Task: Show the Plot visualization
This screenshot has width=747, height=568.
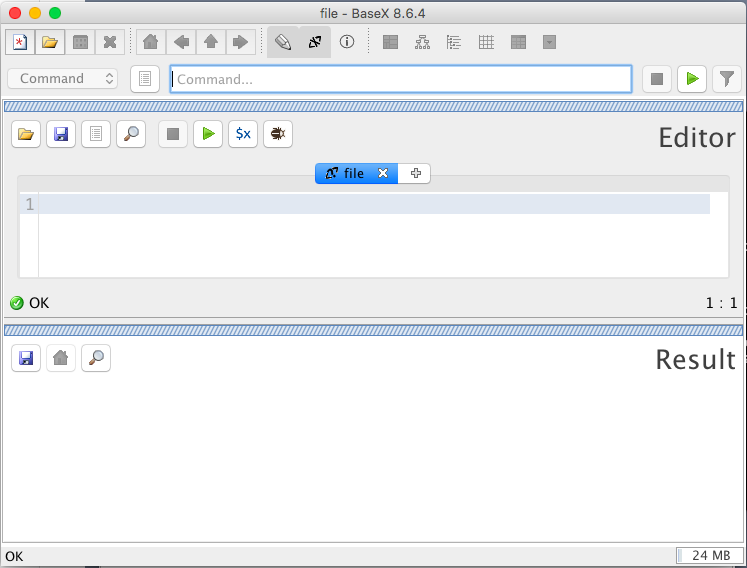Action: 486,42
